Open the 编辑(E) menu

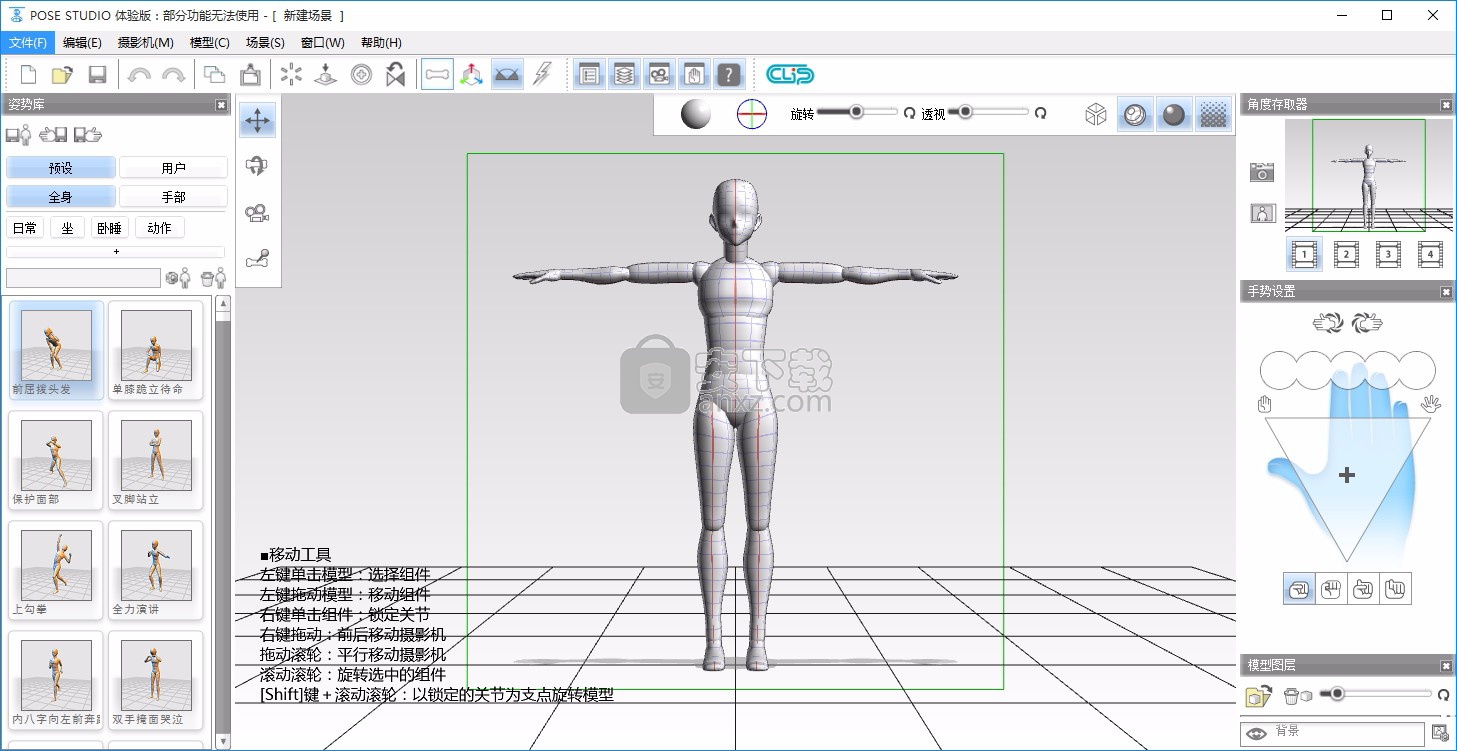82,43
